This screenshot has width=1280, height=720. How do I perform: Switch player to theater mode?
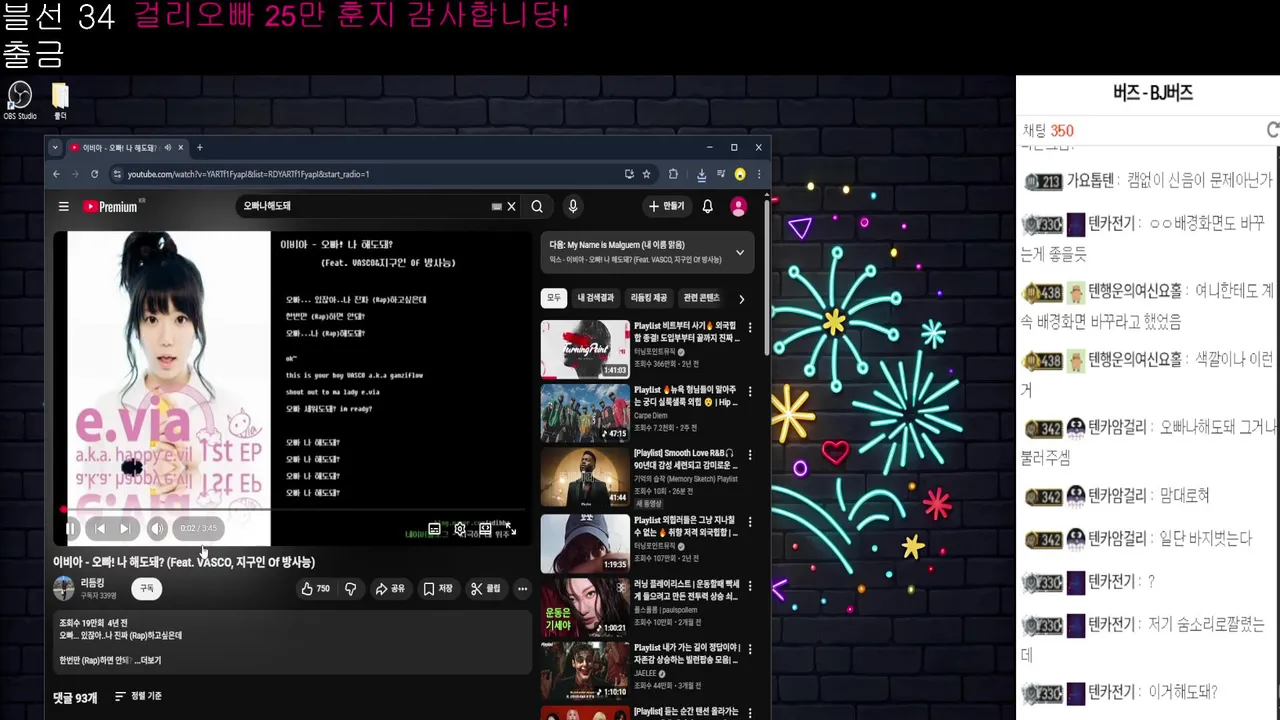tap(486, 529)
